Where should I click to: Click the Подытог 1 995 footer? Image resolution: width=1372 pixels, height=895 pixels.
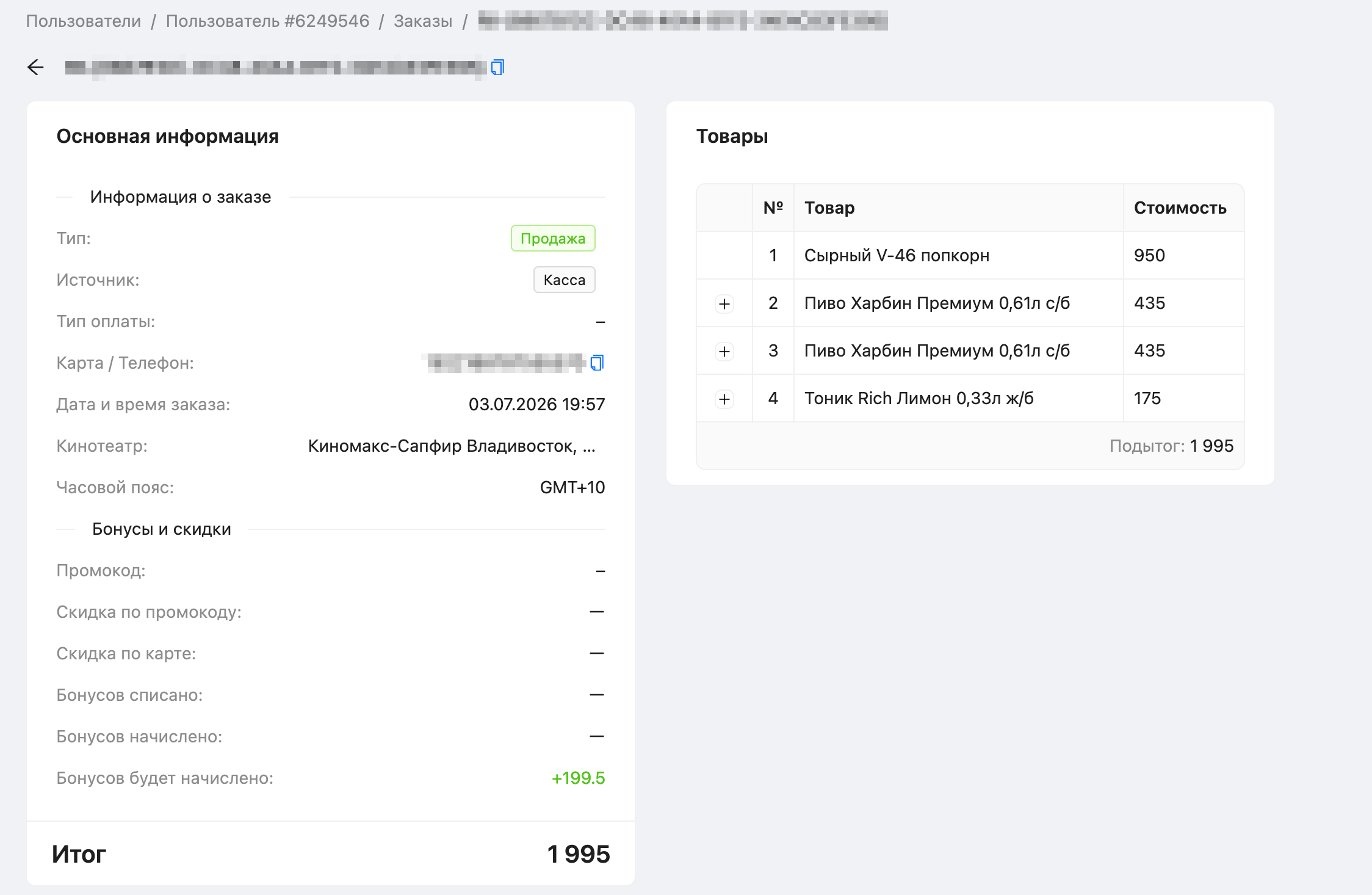pyautogui.click(x=1171, y=446)
